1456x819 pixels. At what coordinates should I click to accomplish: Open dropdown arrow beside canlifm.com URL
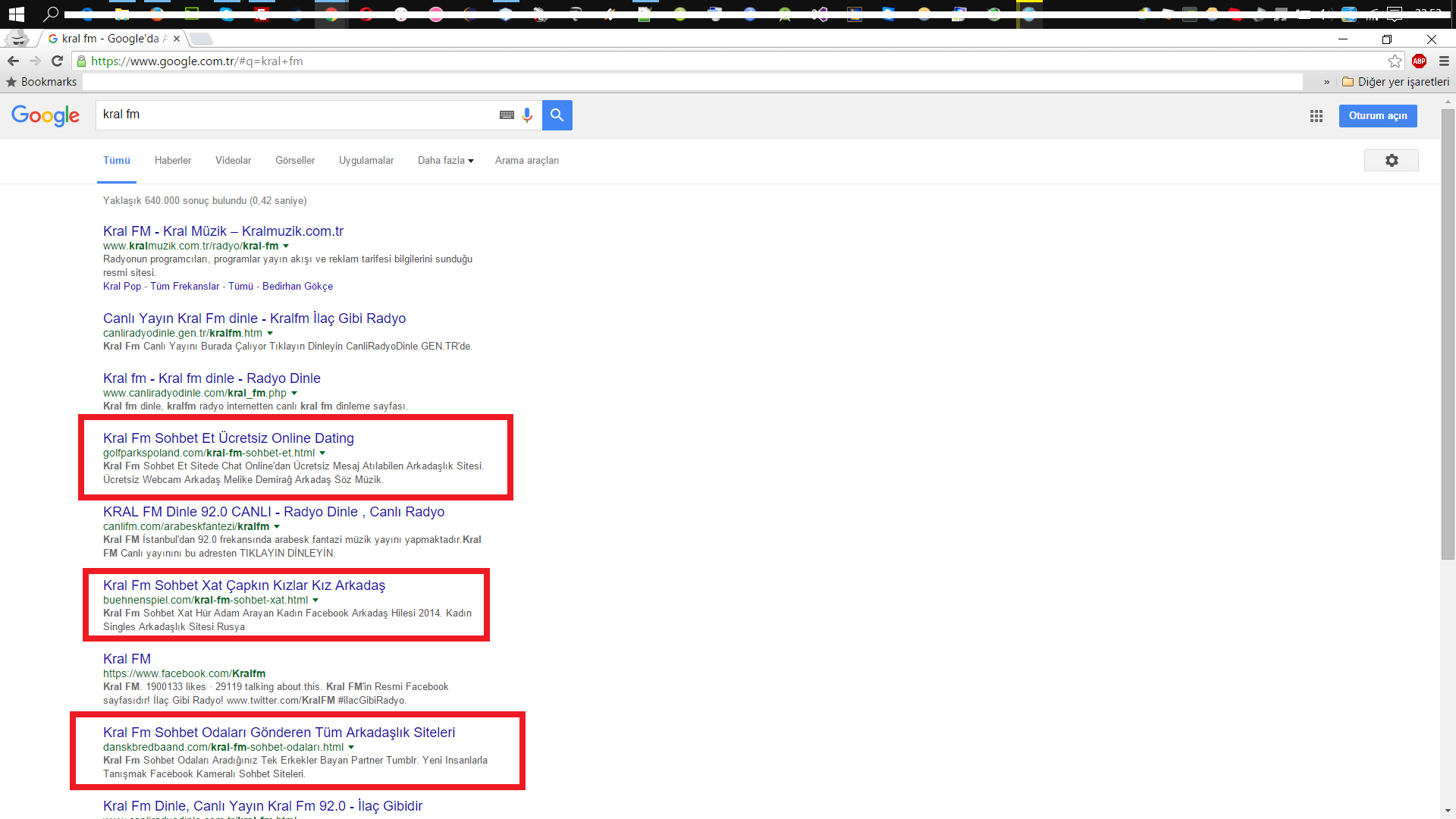pos(277,527)
